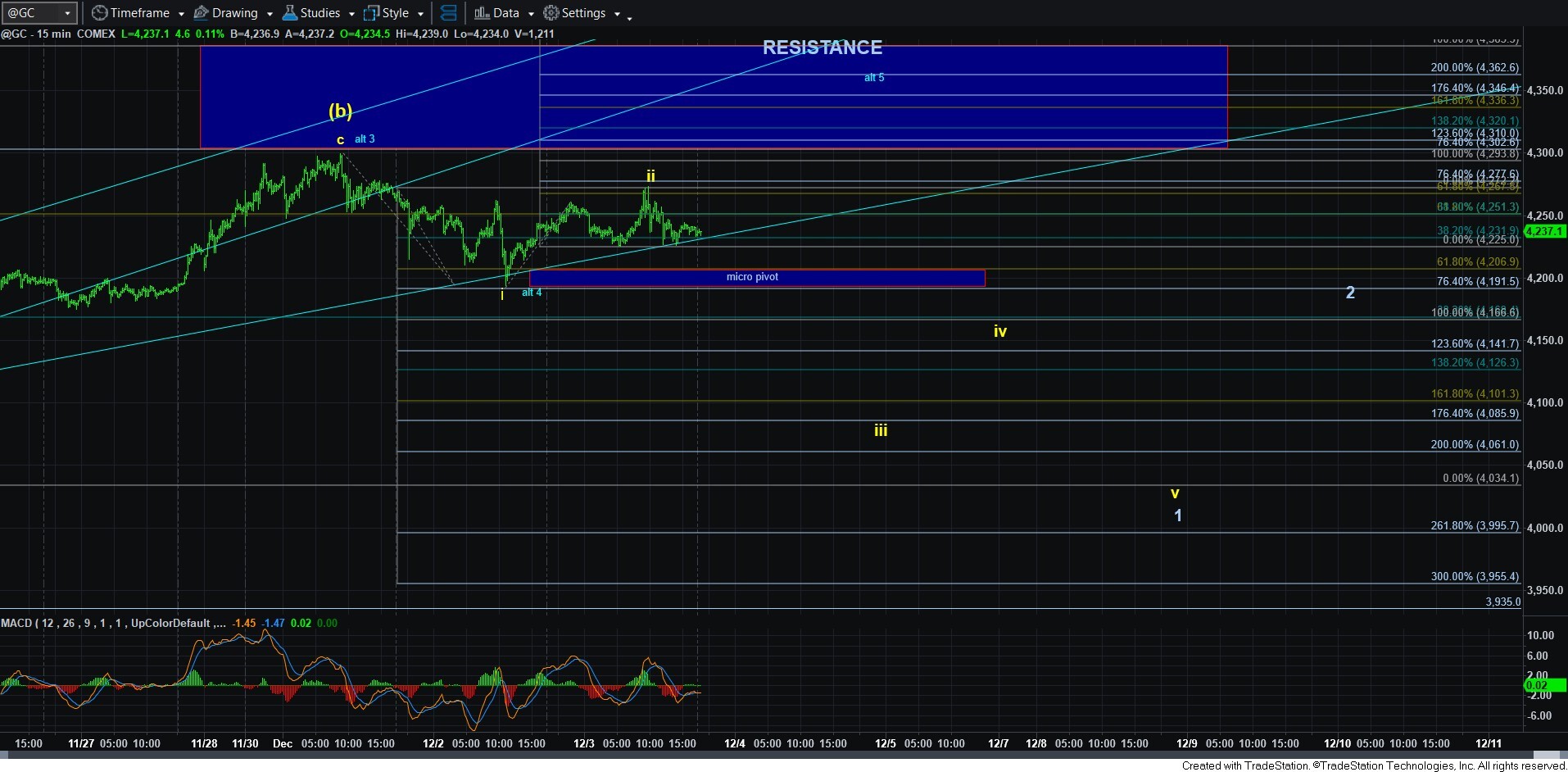Select the RESISTANCE text label on chart
The image size is (1568, 772).
tap(822, 48)
